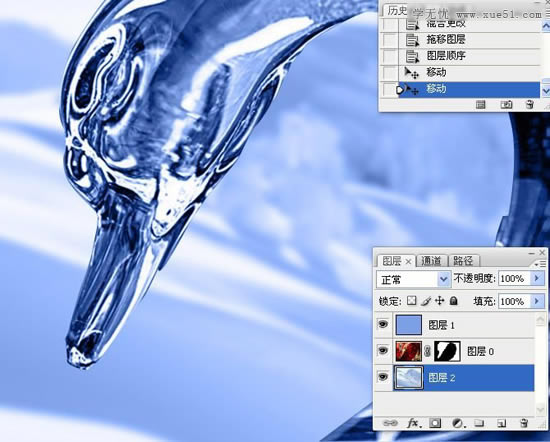Image resolution: width=550 pixels, height=442 pixels.
Task: Switch to the 通道 tab
Action: [431, 261]
